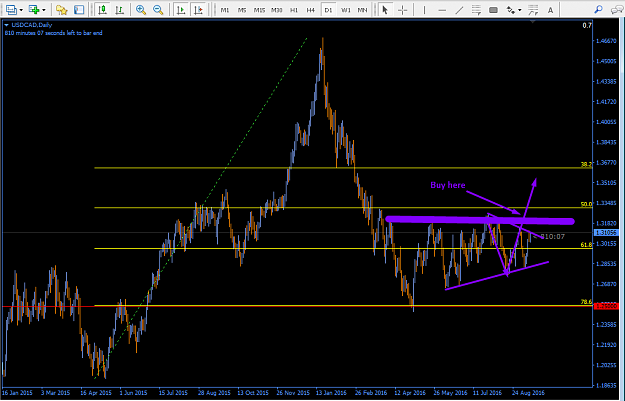Click the 38.2 Fibonacci level label
This screenshot has width=625, height=401.
click(x=586, y=164)
